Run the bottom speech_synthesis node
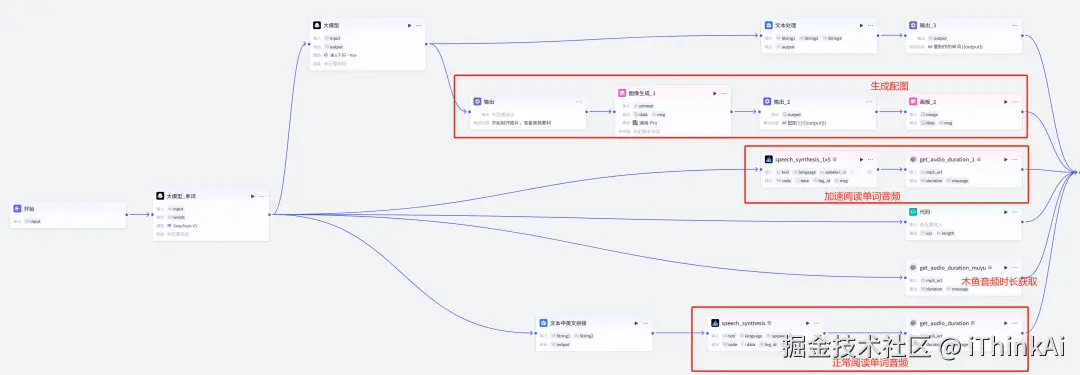The image size is (1080, 375). pyautogui.click(x=807, y=323)
